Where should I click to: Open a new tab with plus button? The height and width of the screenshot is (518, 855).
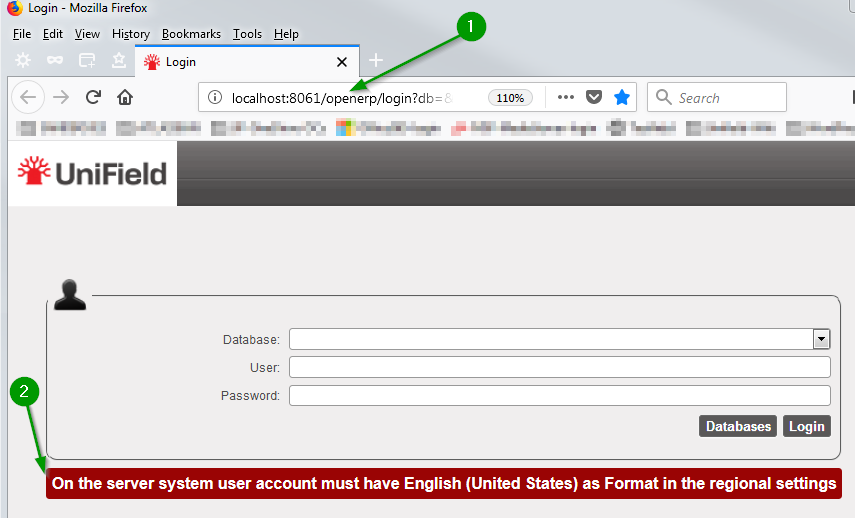376,61
